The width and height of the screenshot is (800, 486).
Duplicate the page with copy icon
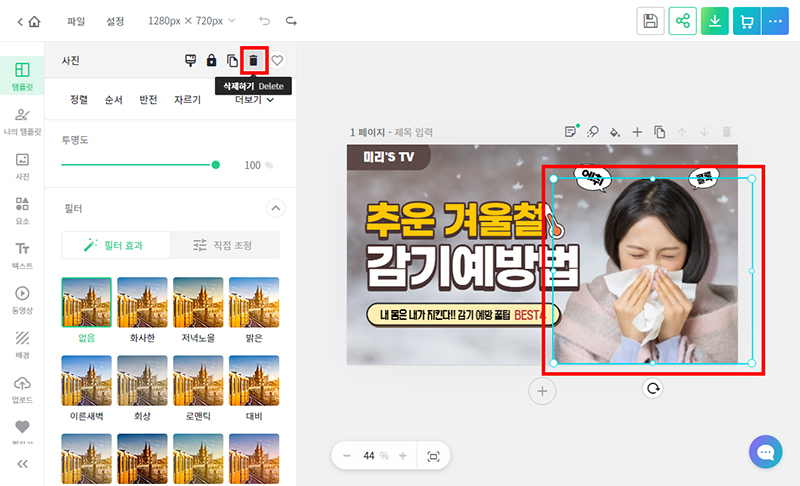[x=660, y=132]
